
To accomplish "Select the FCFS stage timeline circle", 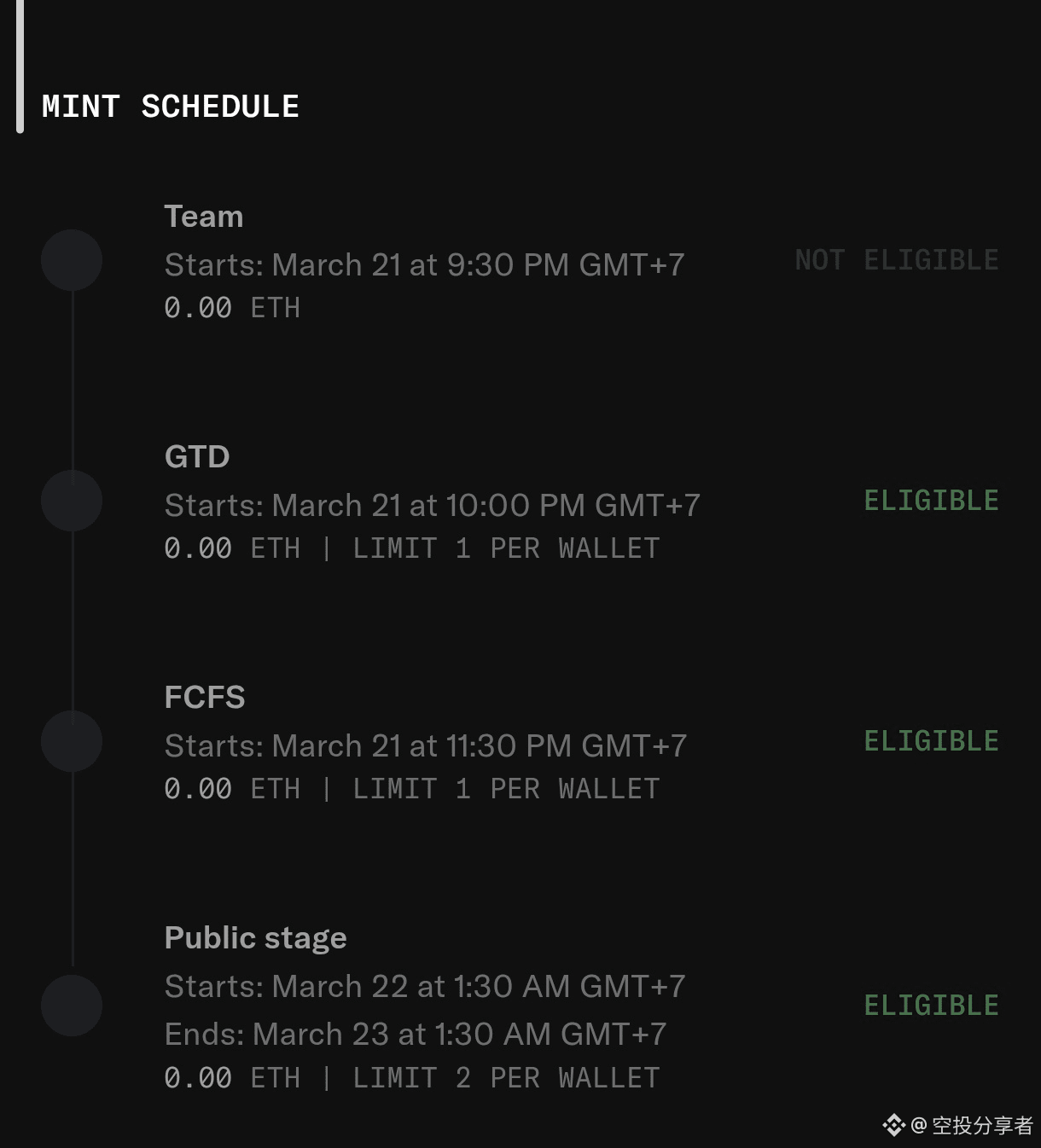I will click(72, 741).
